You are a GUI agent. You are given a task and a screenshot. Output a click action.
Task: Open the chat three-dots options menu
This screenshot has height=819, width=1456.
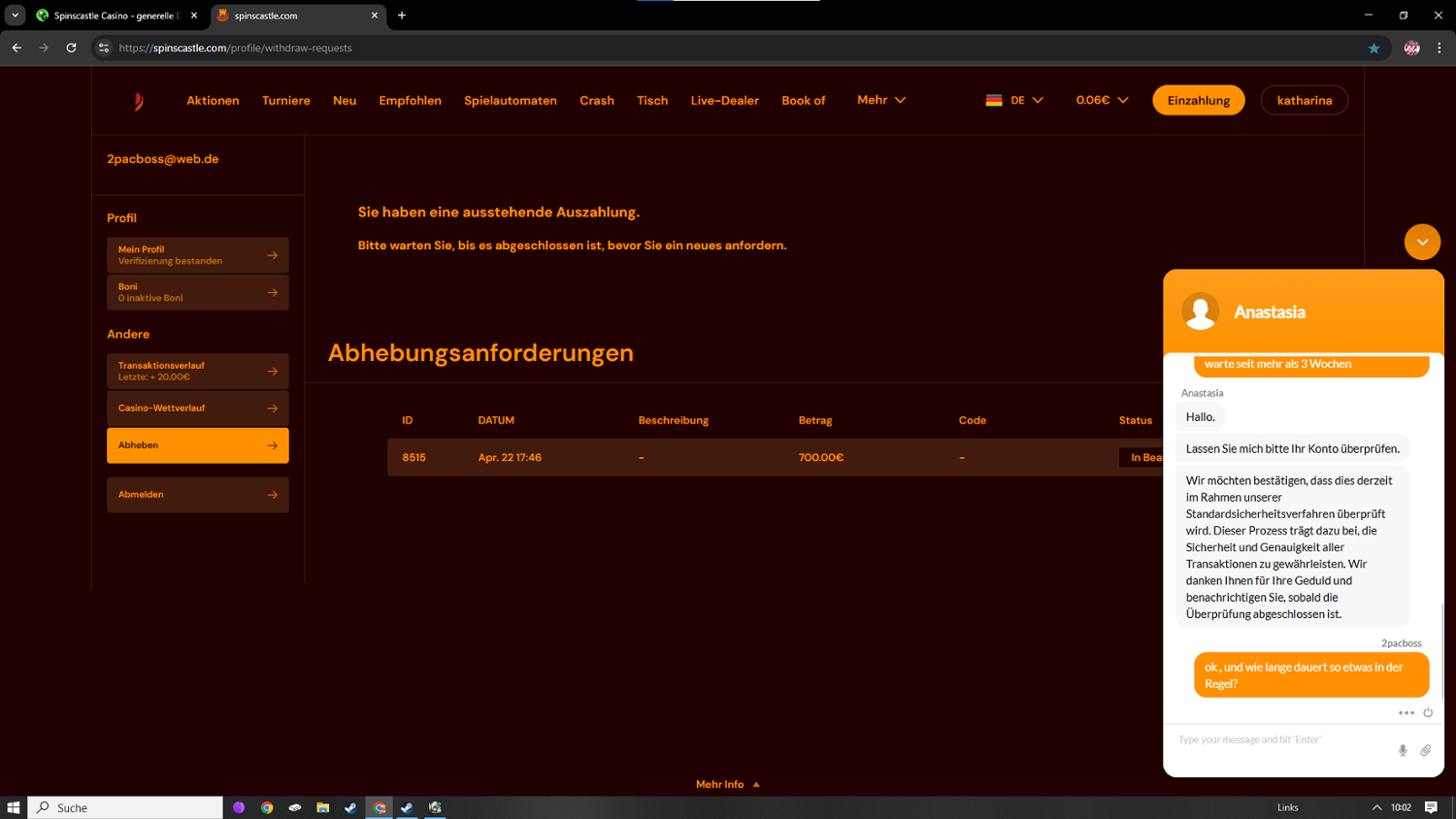click(x=1406, y=713)
